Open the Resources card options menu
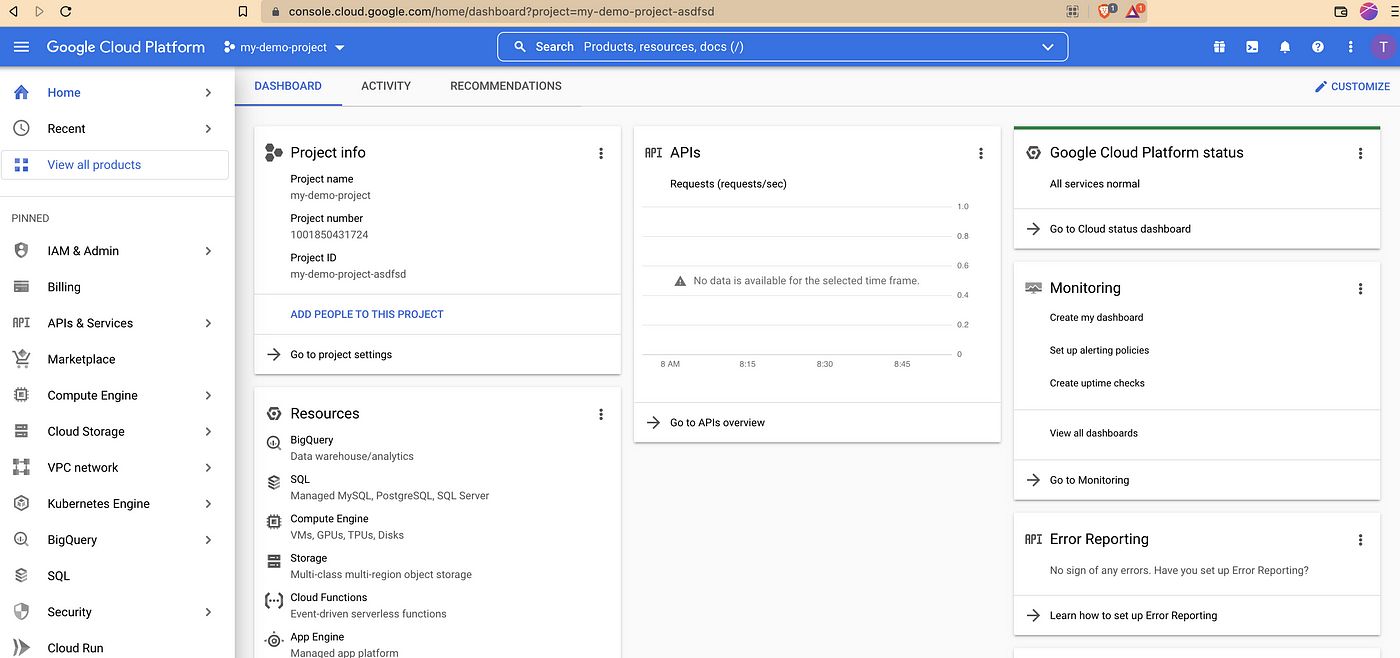This screenshot has height=658, width=1400. click(x=601, y=414)
